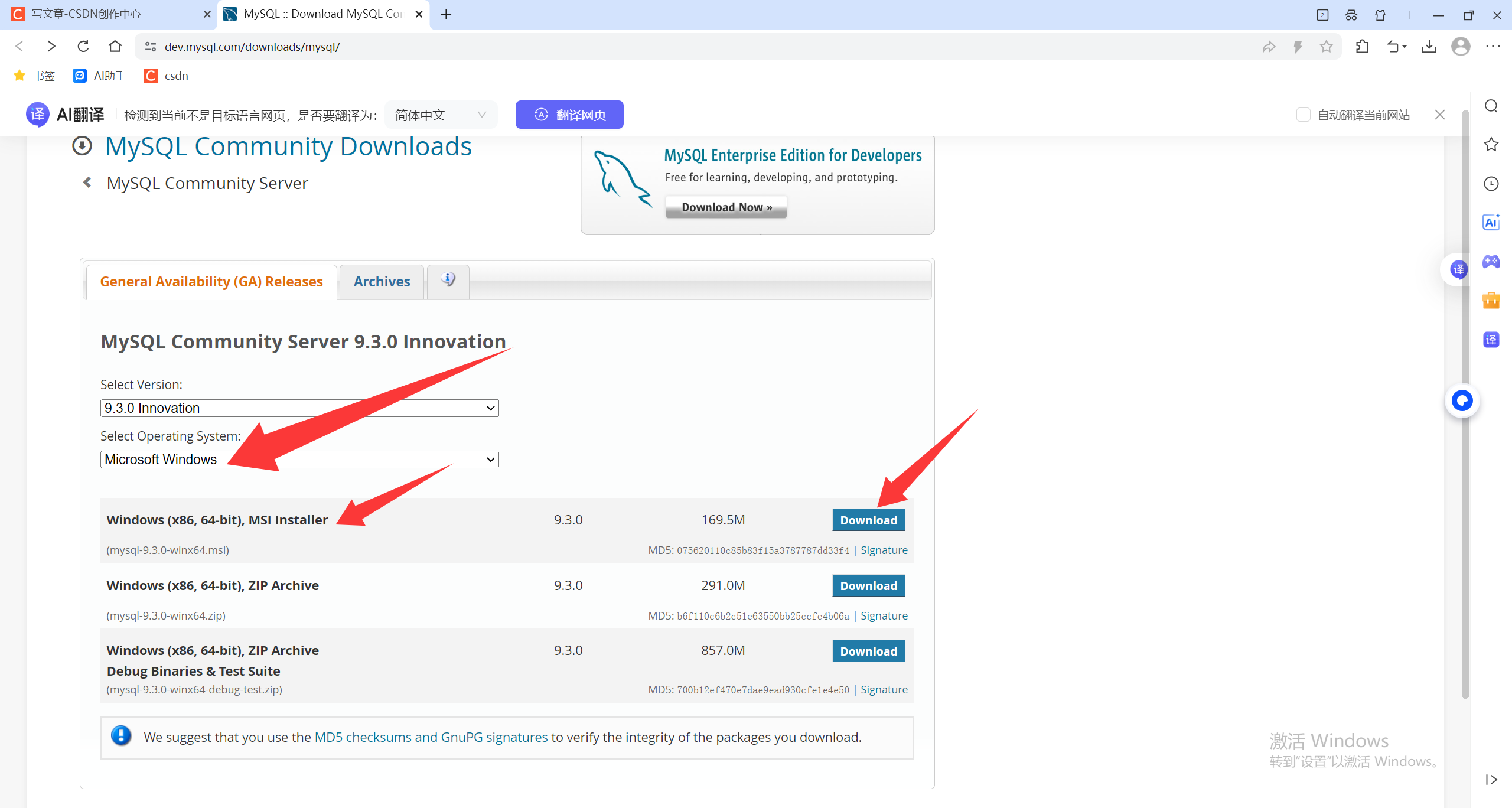Go back to the previous page
Screen dimensions: 1512x808
(x=19, y=46)
